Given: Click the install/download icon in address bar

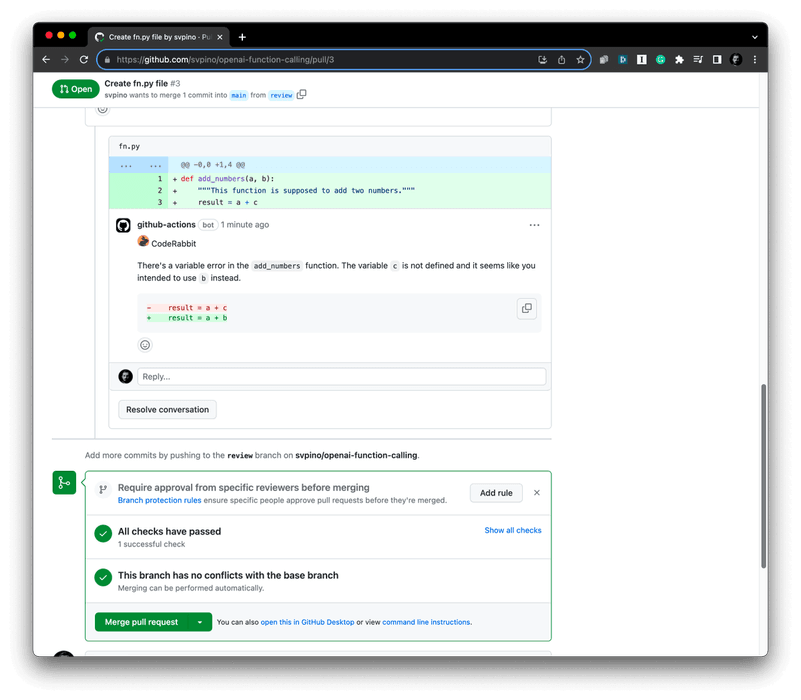Looking at the screenshot, I should click(543, 60).
